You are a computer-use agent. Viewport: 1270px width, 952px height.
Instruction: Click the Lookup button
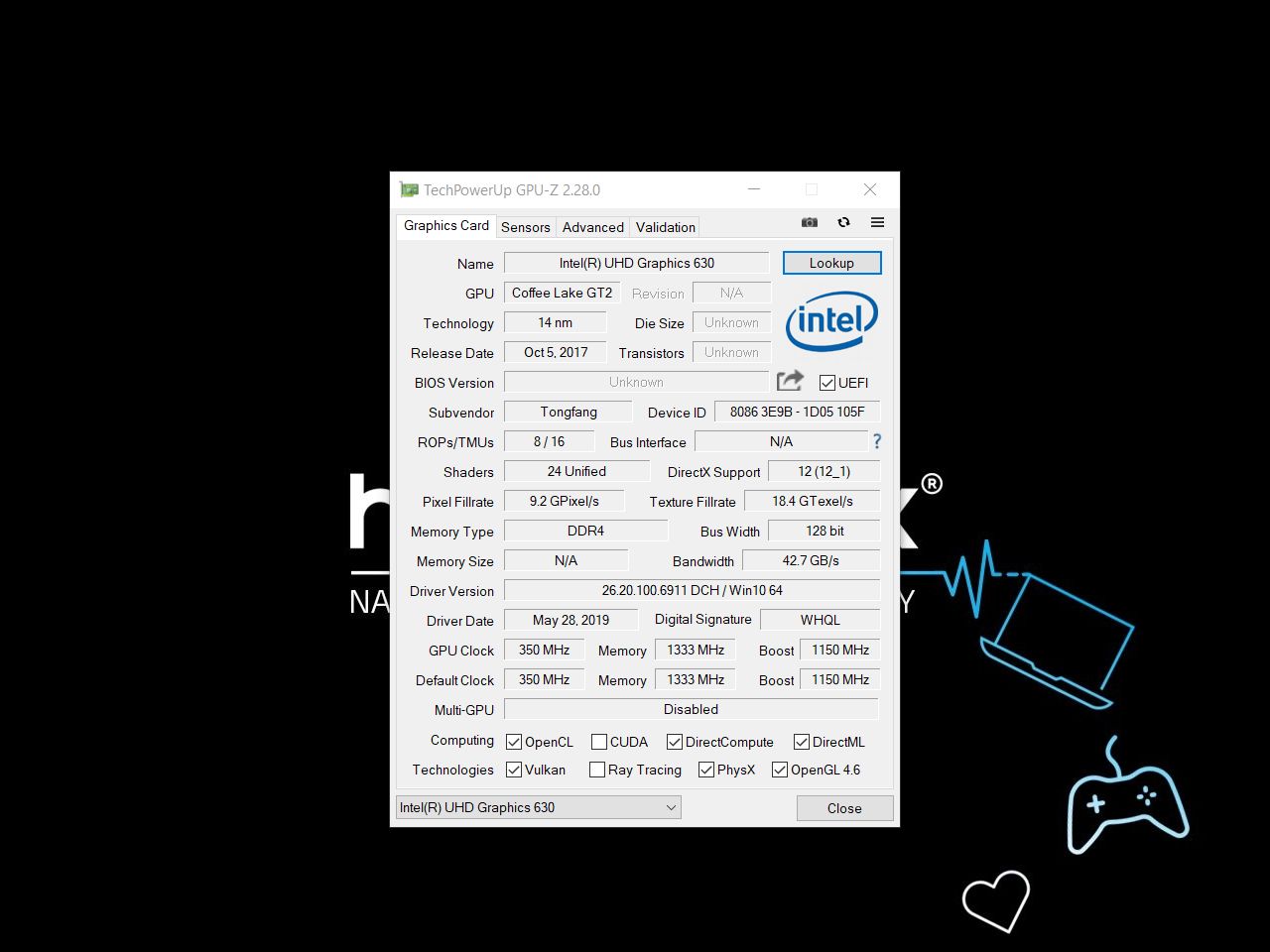[x=831, y=263]
